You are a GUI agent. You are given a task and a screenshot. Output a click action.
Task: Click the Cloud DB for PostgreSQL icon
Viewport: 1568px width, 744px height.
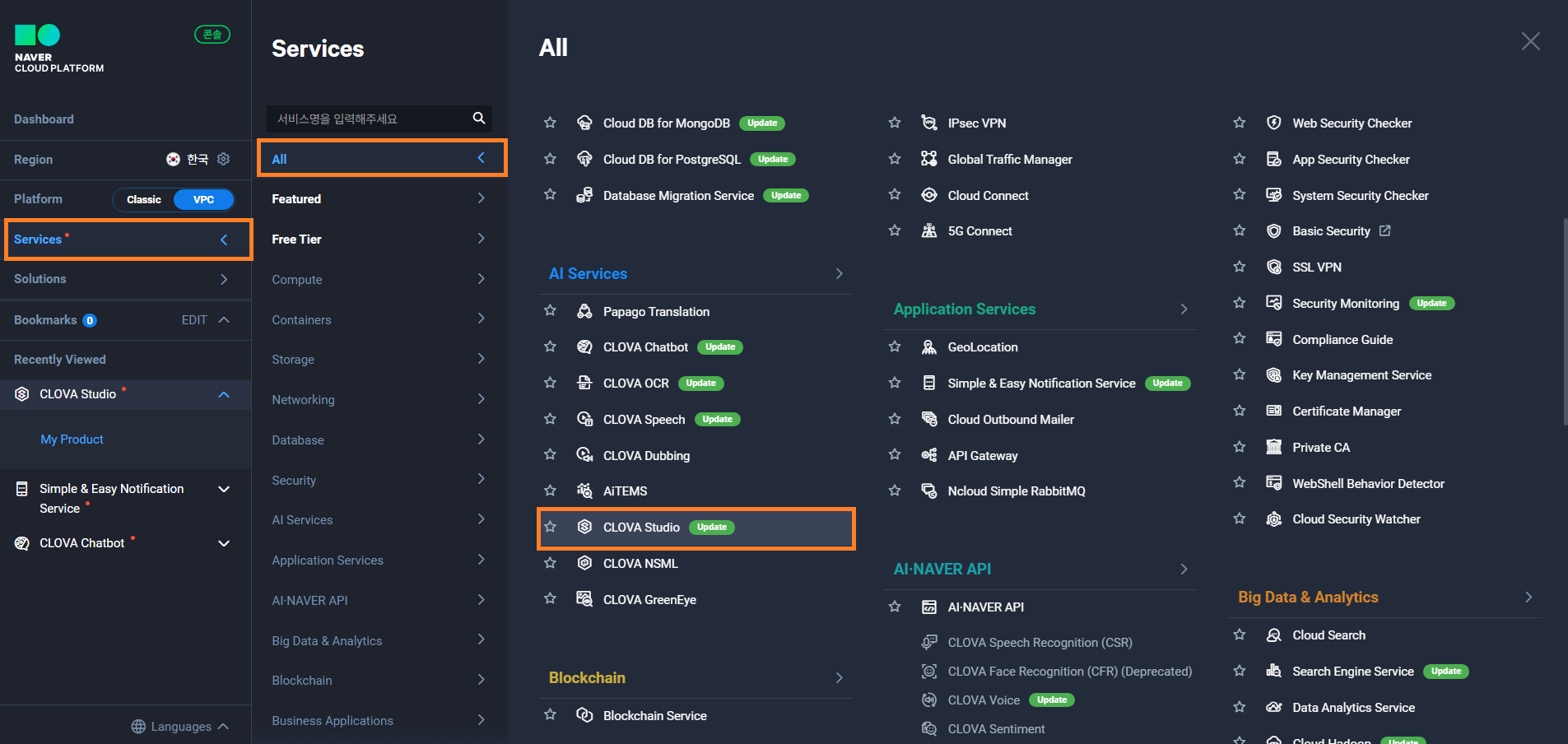point(584,159)
